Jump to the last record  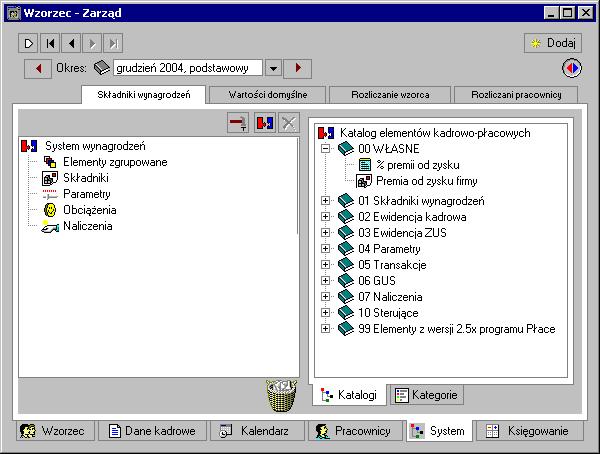pos(113,43)
